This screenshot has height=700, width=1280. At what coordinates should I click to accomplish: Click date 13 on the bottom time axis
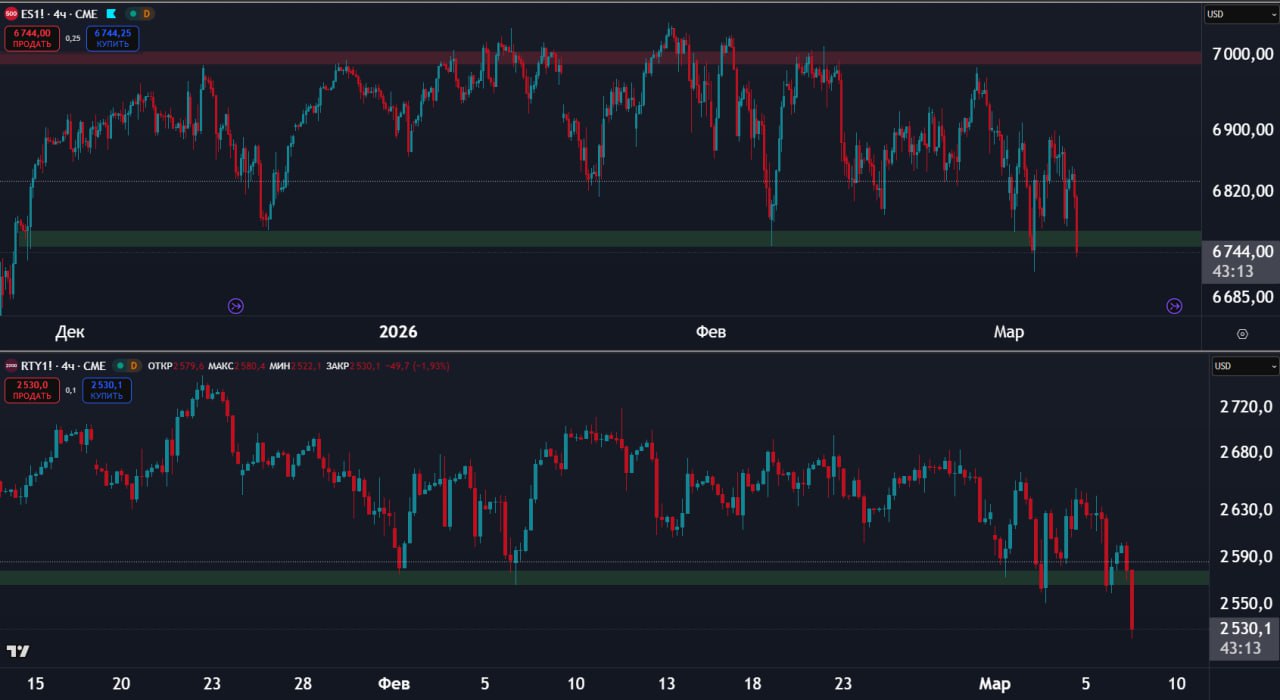(x=666, y=684)
